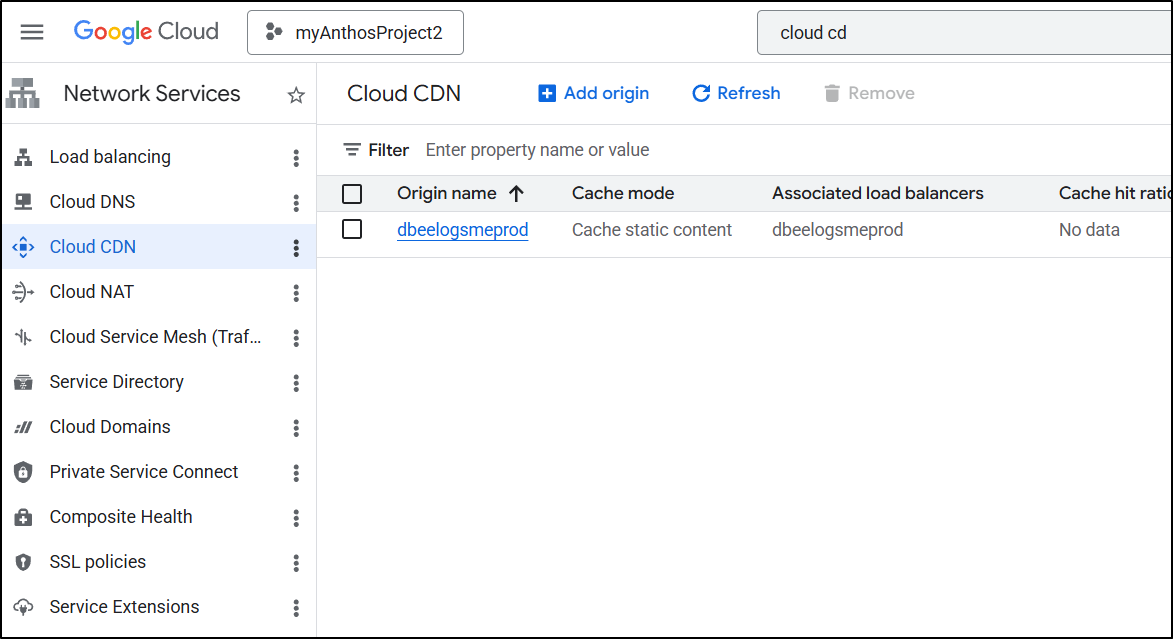This screenshot has width=1173, height=639.
Task: Sort by Origin name column arrow
Action: [516, 194]
